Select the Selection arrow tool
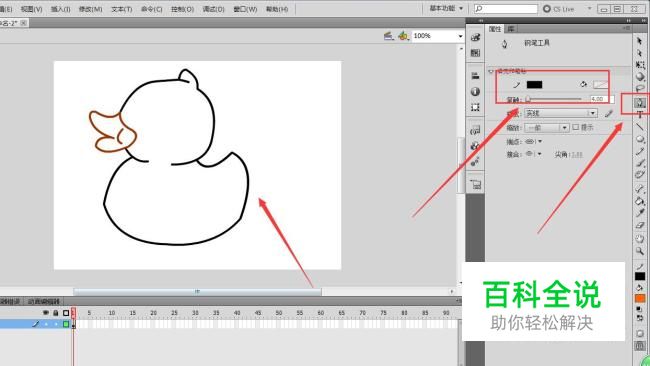 click(640, 41)
